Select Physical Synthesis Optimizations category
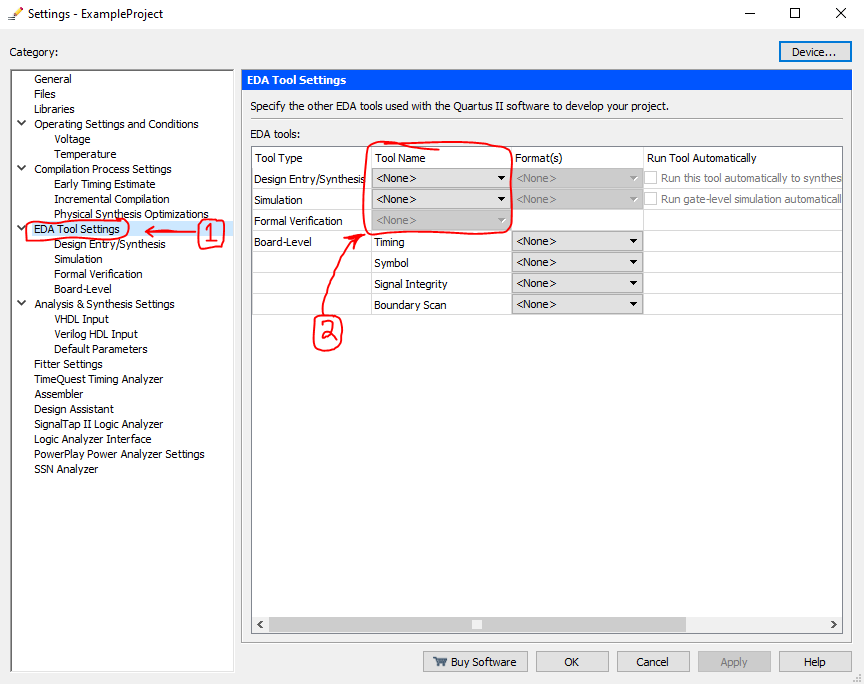Screen dimensions: 864x684 (131, 214)
